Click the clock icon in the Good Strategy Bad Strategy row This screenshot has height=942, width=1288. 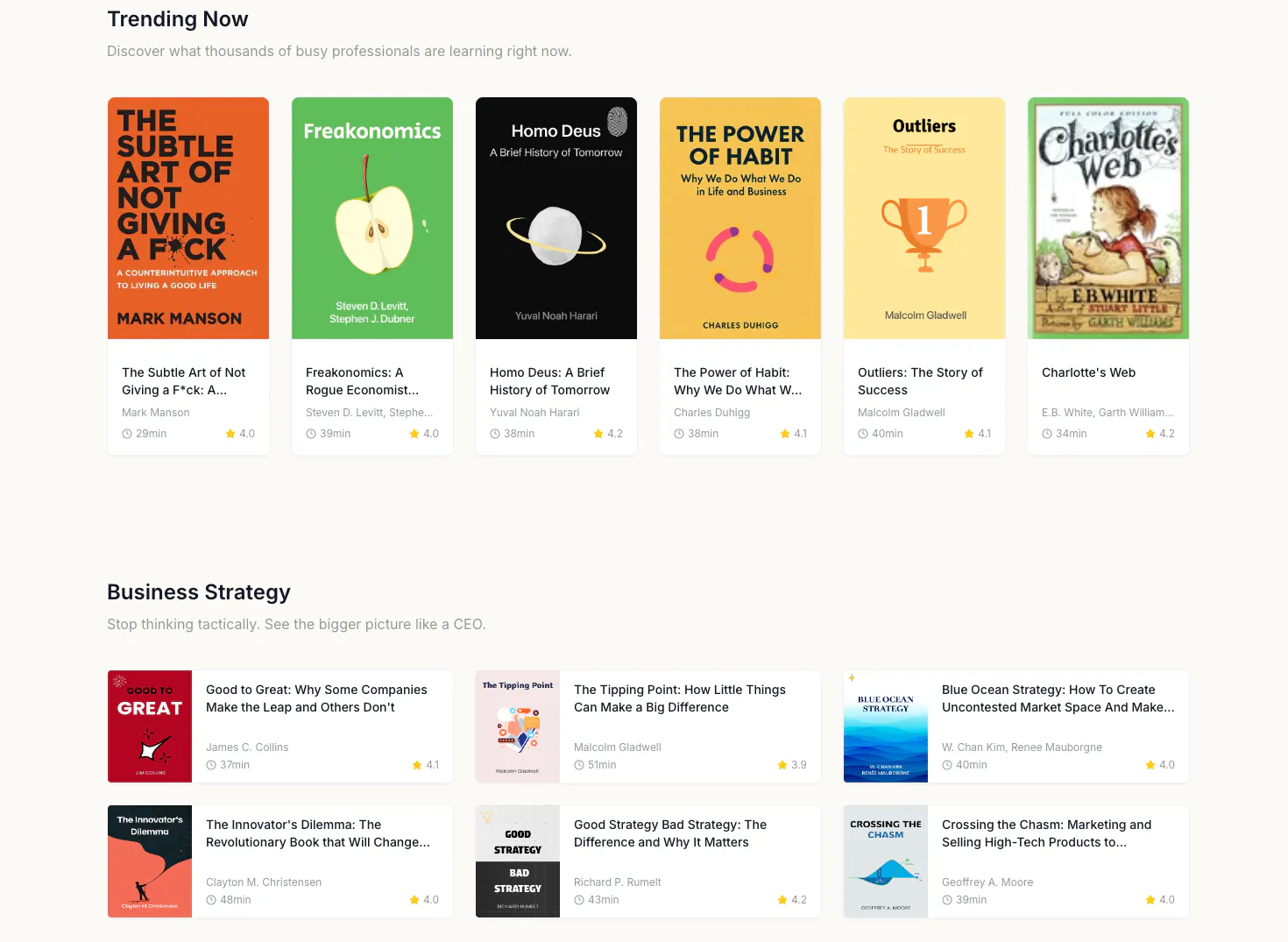[579, 900]
